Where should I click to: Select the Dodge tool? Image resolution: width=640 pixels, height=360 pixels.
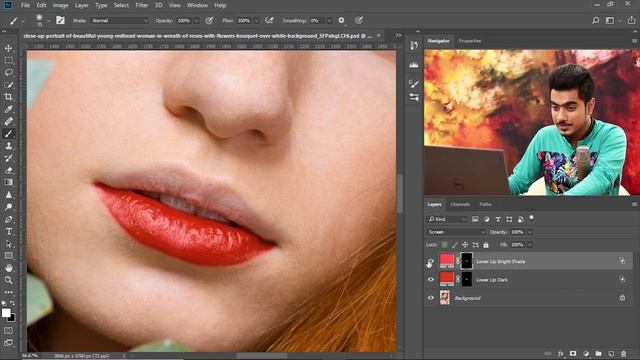tap(9, 207)
